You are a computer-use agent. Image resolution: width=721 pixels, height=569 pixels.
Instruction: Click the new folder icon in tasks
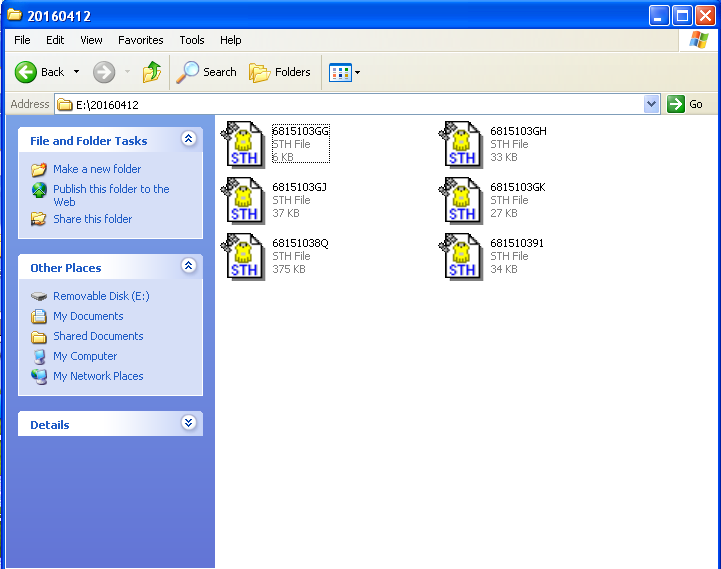click(x=39, y=169)
